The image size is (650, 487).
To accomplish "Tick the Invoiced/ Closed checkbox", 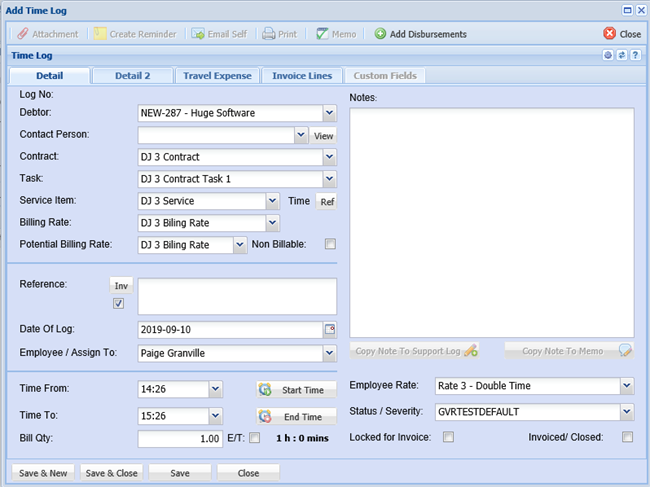I will click(x=627, y=437).
